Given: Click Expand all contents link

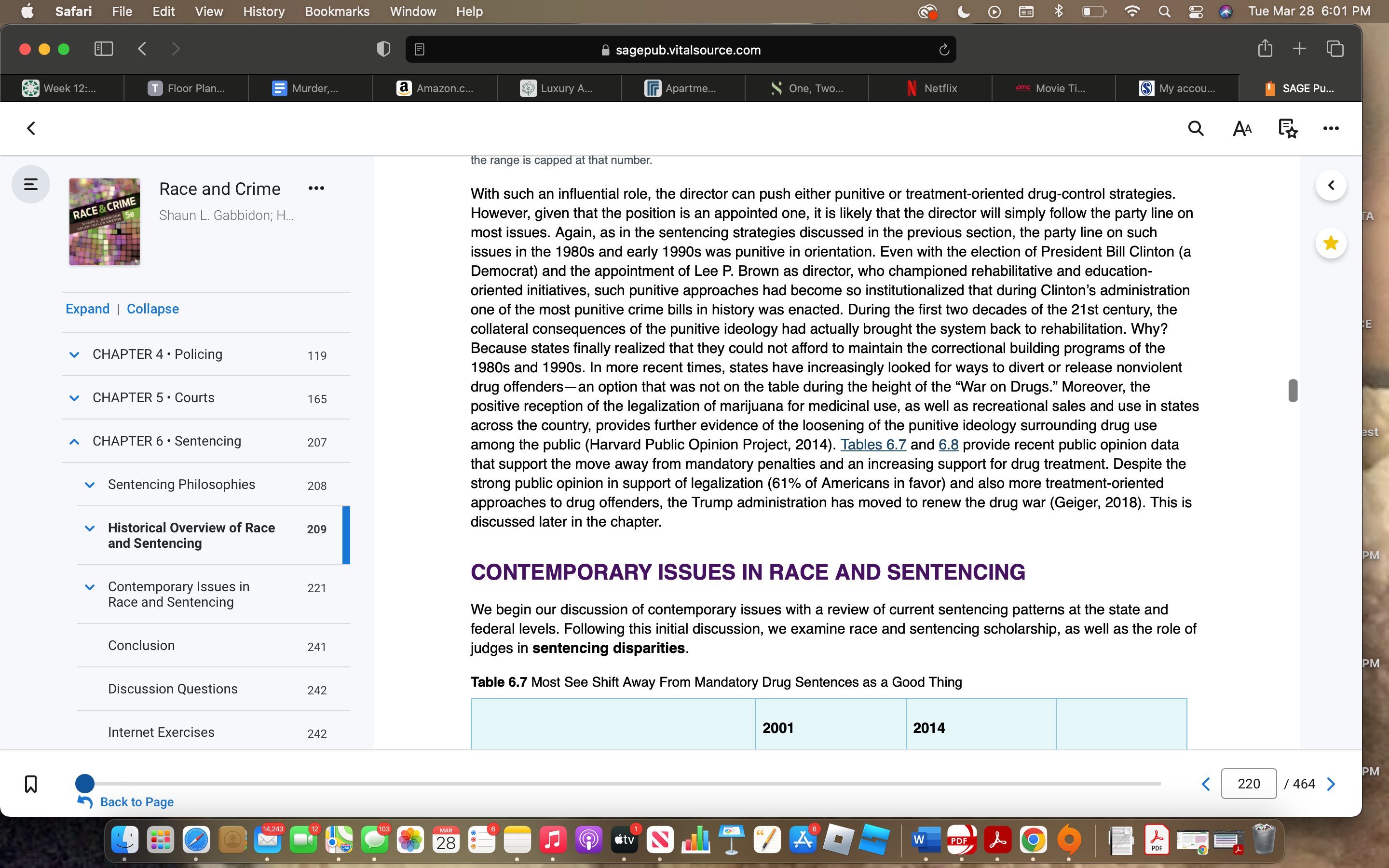Looking at the screenshot, I should pos(87,309).
